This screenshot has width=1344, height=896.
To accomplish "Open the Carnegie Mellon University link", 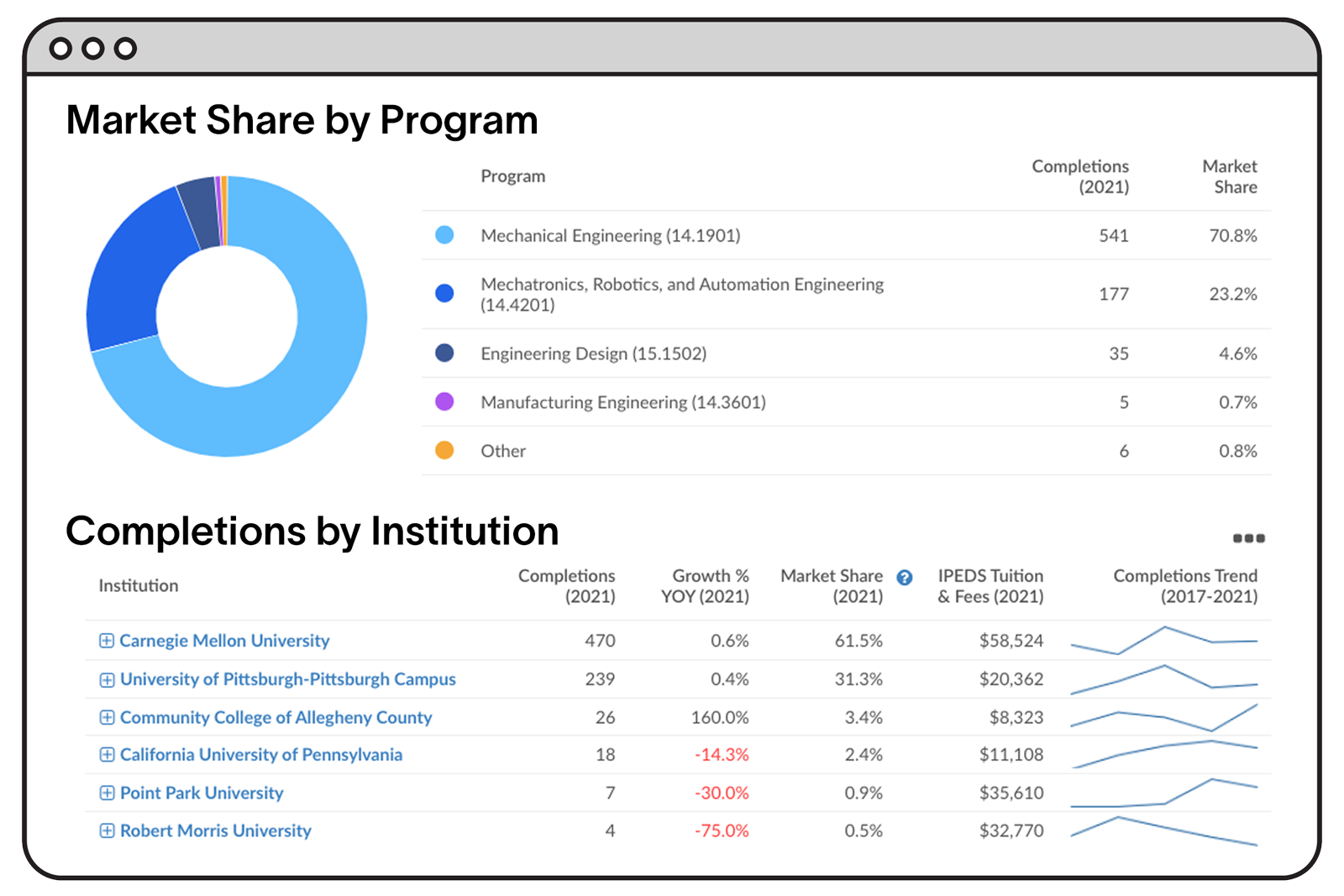I will tap(224, 641).
